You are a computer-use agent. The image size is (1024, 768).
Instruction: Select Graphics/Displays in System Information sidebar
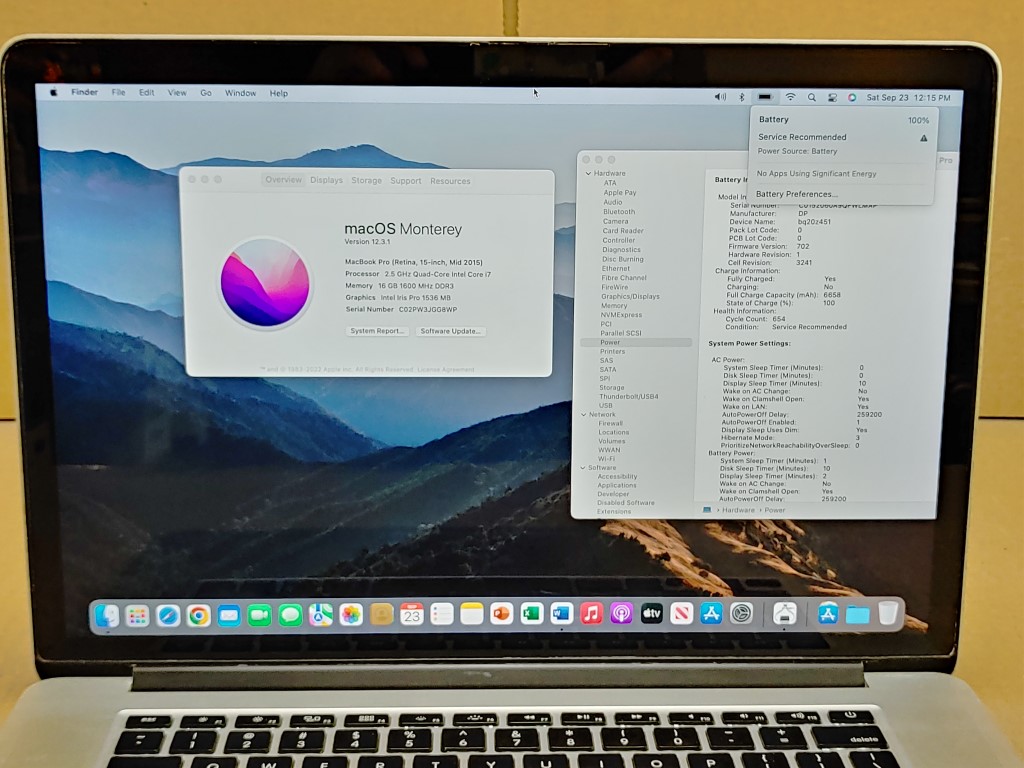(x=630, y=296)
